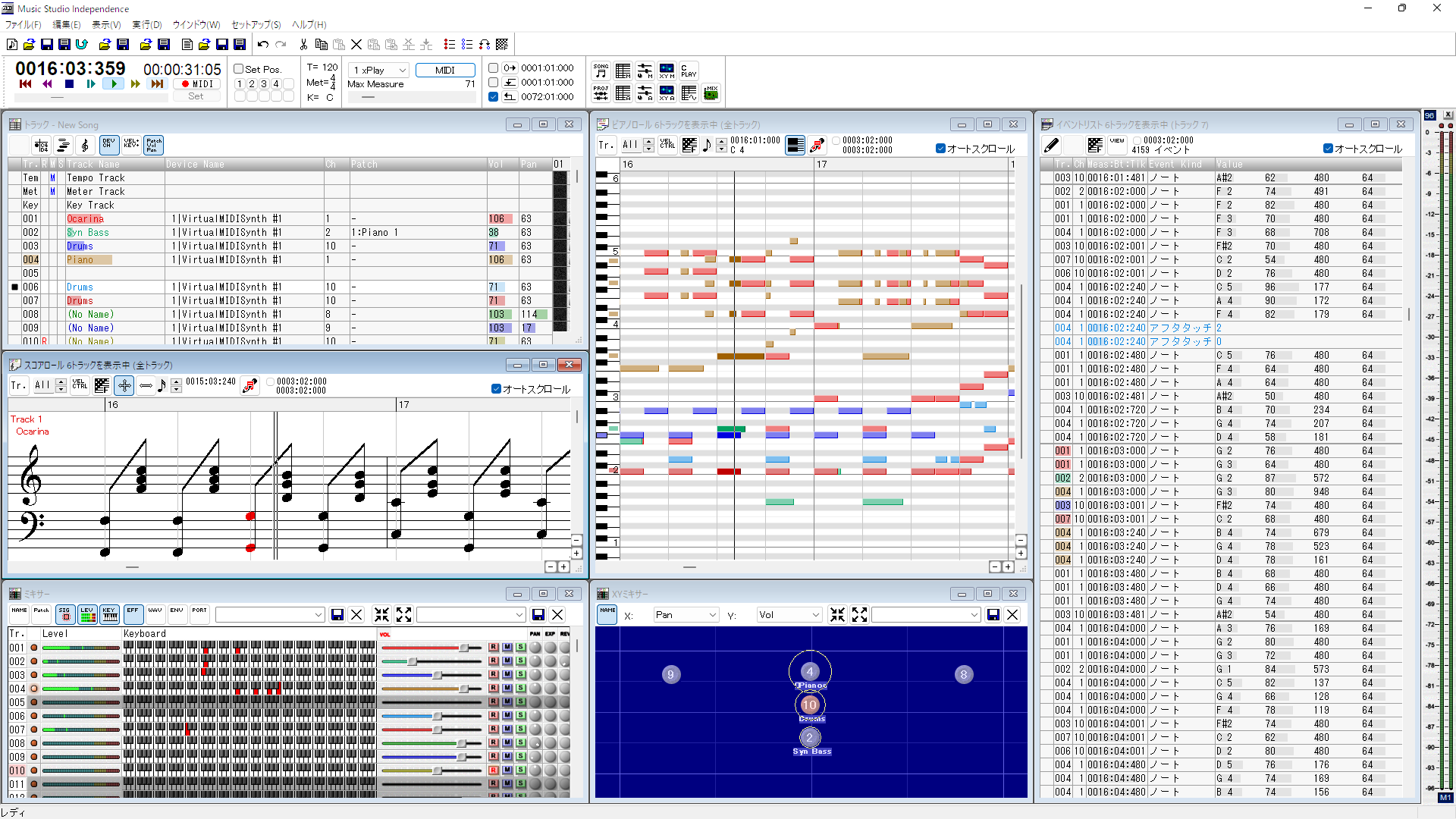Open the MIX panel icon
This screenshot has width=1456, height=819.
pyautogui.click(x=711, y=93)
